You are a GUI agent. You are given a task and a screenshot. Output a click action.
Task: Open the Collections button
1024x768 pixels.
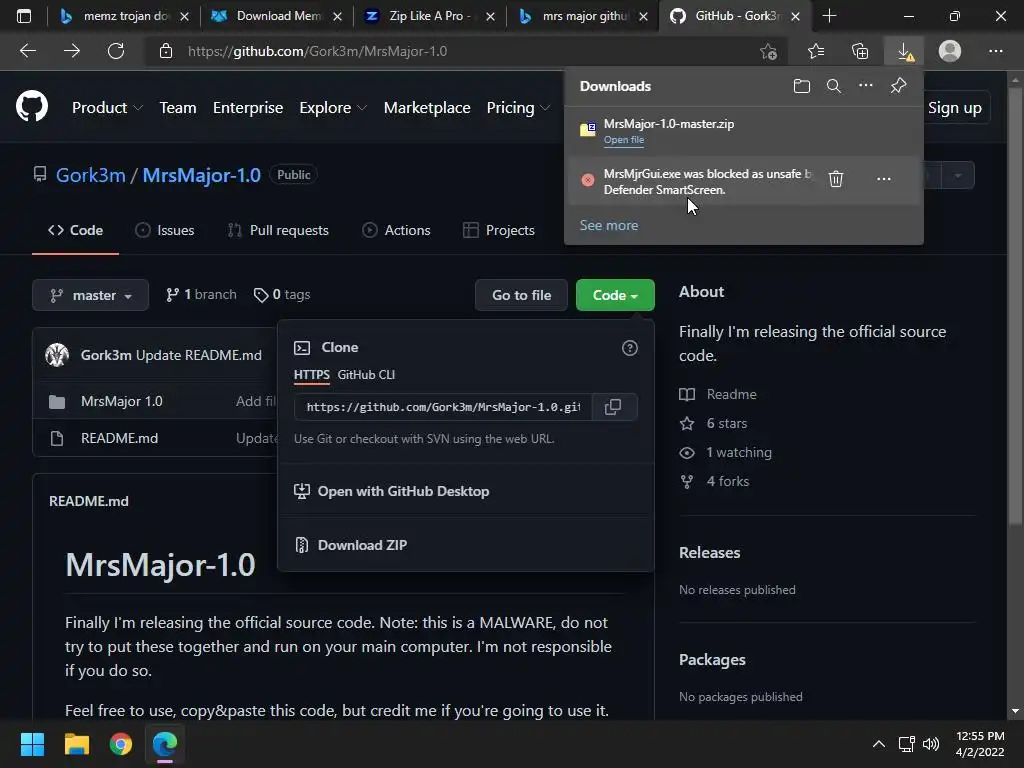(x=860, y=51)
